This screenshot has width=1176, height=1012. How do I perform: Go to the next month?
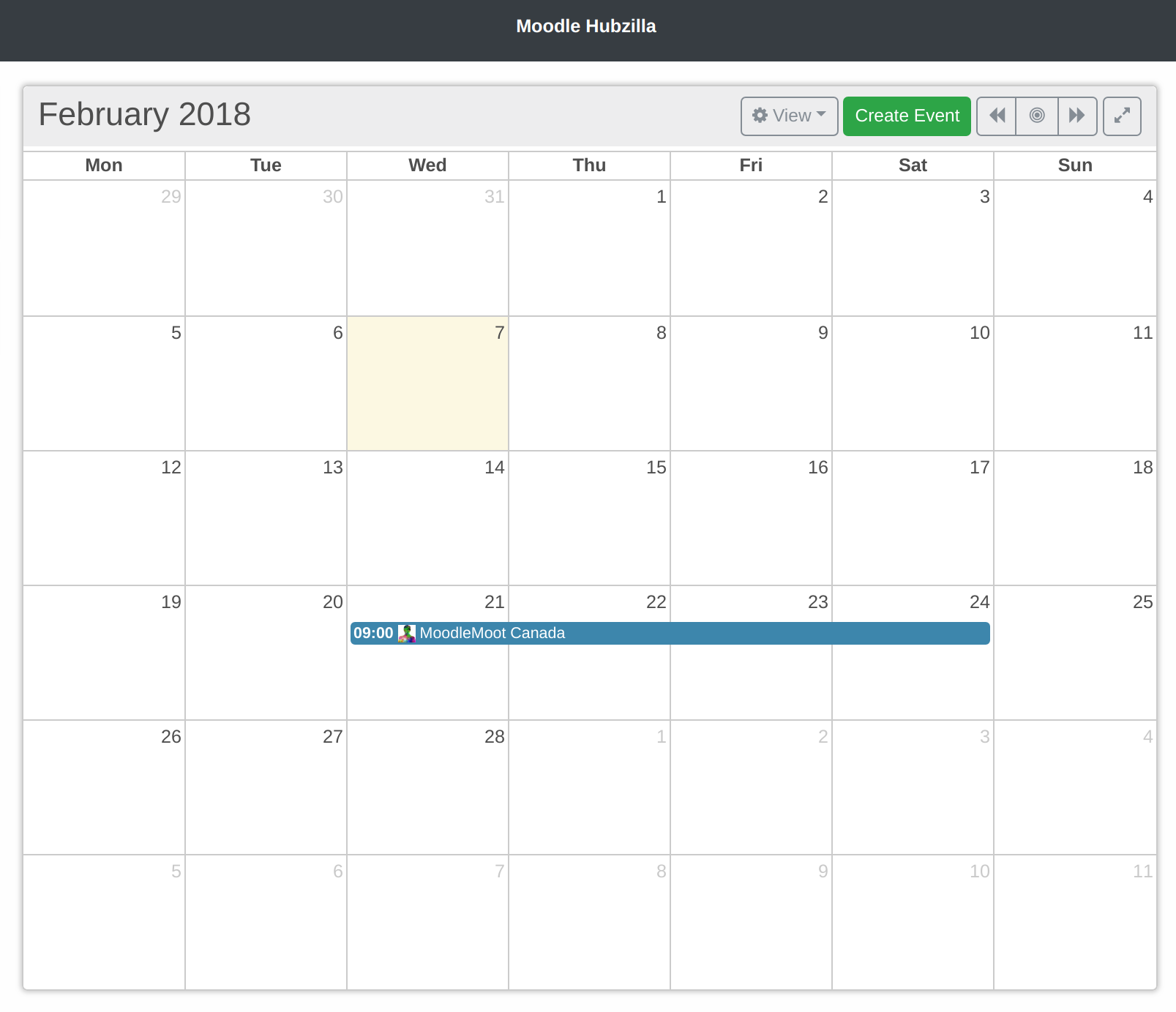[x=1076, y=116]
